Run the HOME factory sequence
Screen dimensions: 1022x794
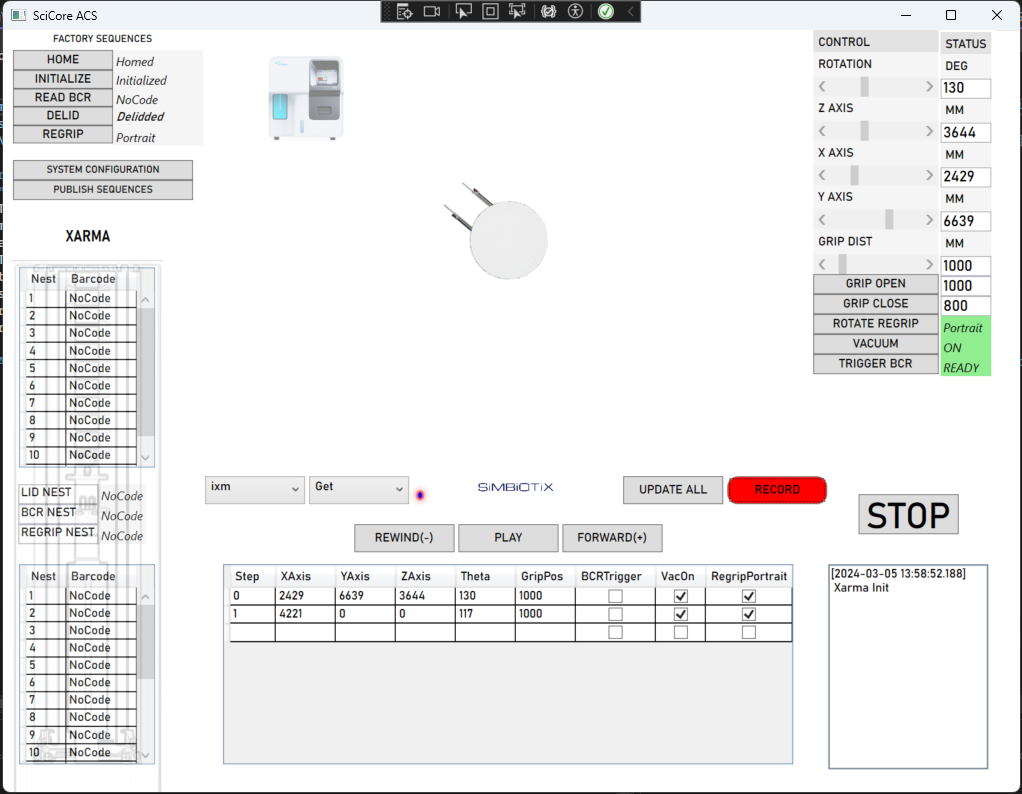point(63,60)
